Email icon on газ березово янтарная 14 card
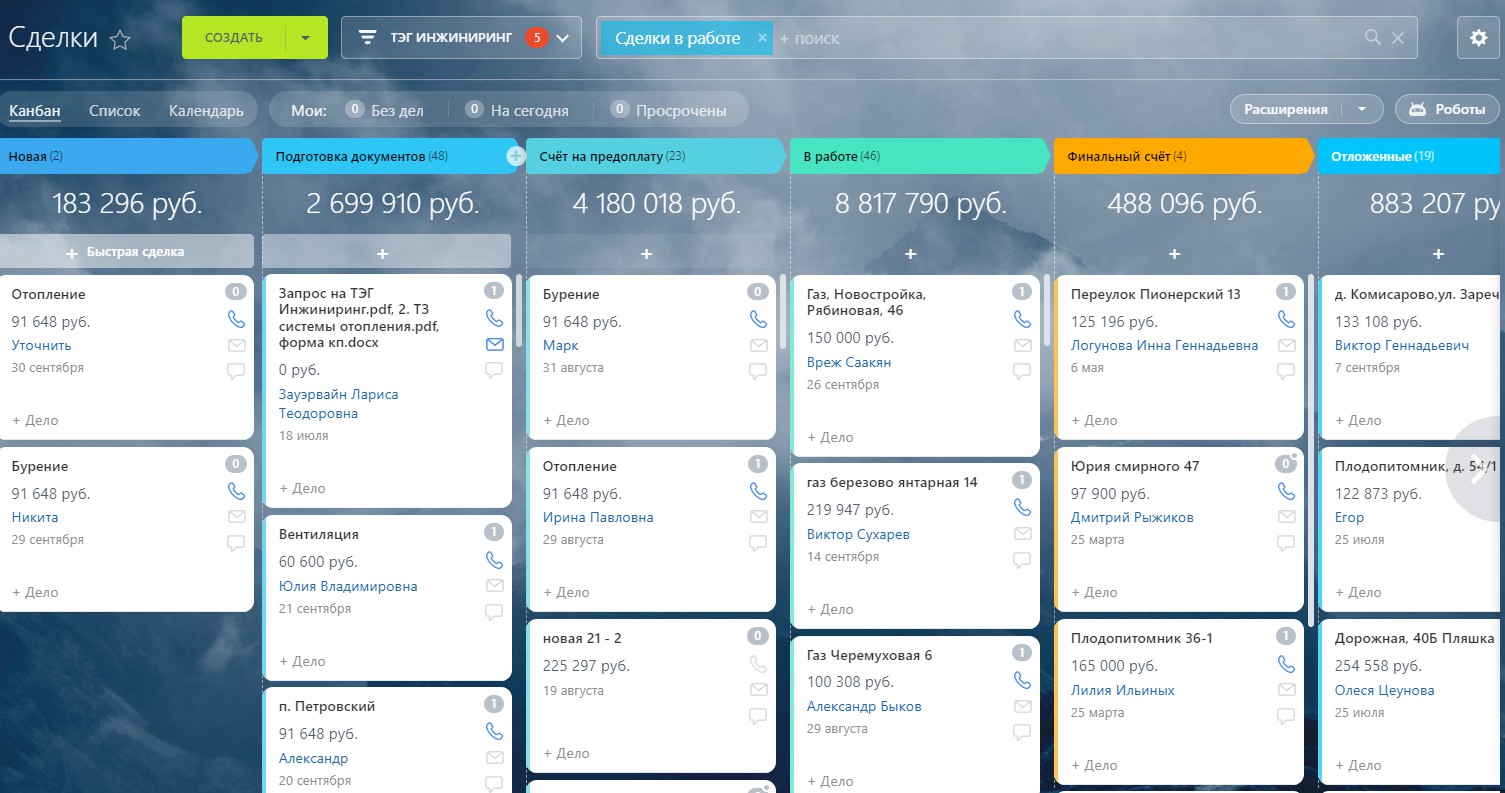 click(1022, 534)
